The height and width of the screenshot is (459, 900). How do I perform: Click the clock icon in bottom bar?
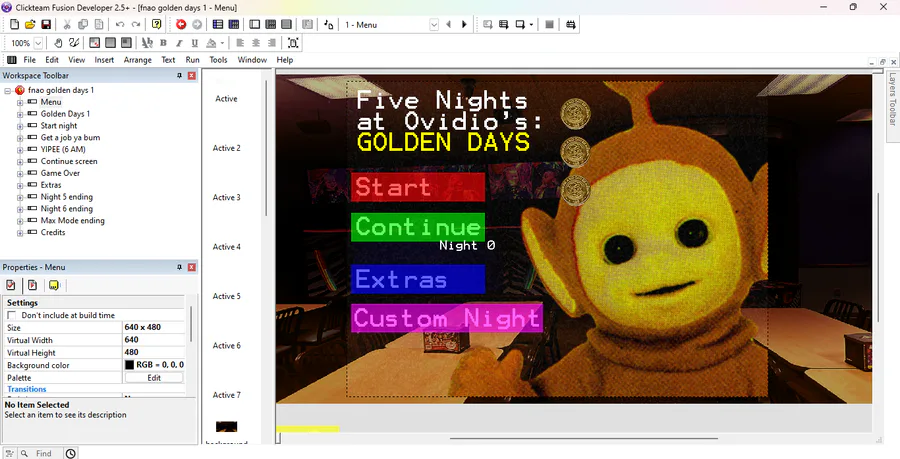(x=70, y=453)
